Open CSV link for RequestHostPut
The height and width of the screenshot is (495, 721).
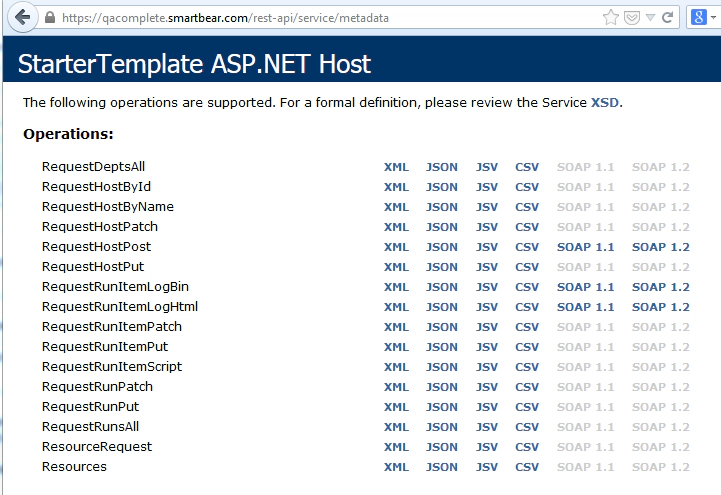click(527, 267)
